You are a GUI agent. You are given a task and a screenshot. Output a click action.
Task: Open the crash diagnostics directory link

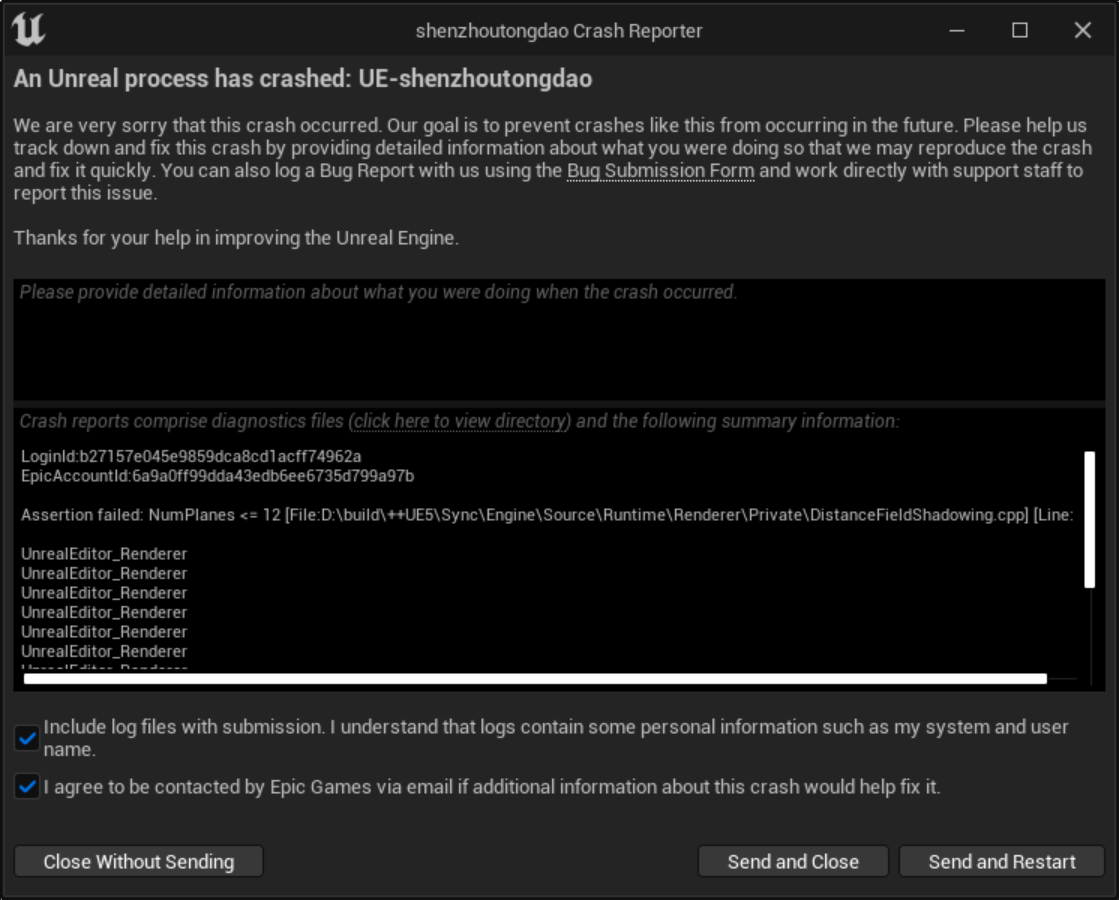coord(460,421)
